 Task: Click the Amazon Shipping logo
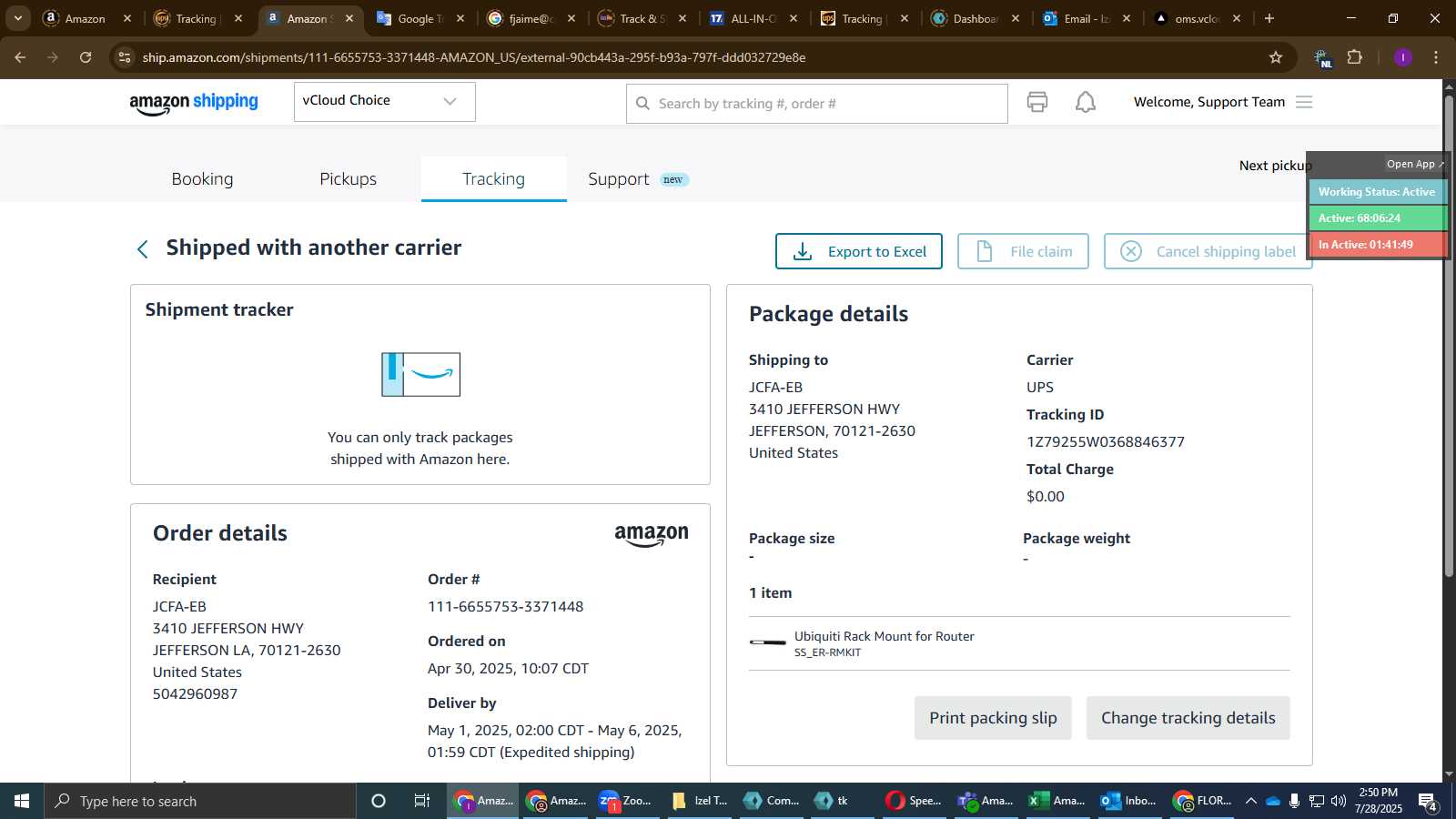pyautogui.click(x=194, y=103)
